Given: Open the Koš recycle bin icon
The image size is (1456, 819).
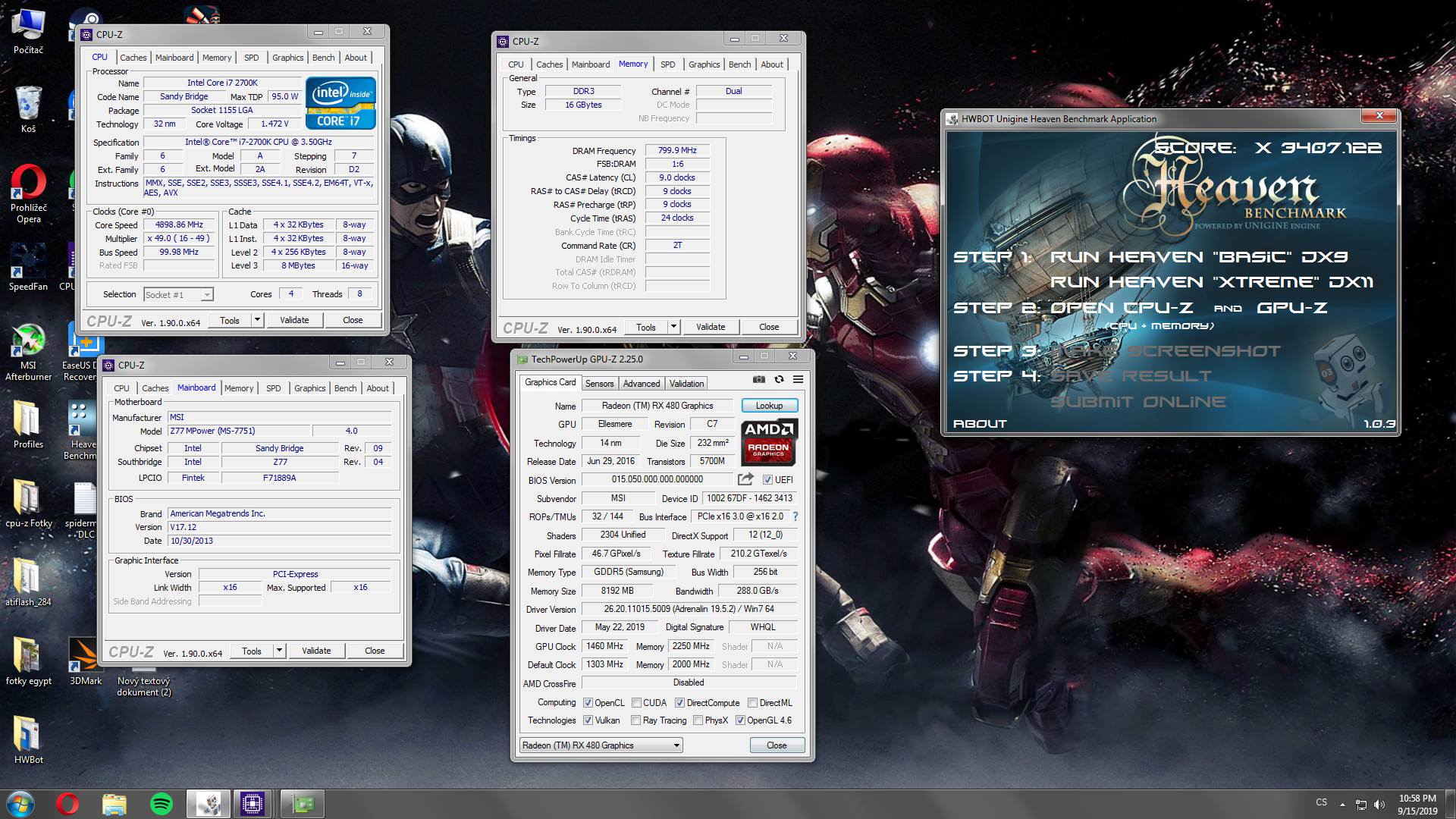Looking at the screenshot, I should [28, 109].
